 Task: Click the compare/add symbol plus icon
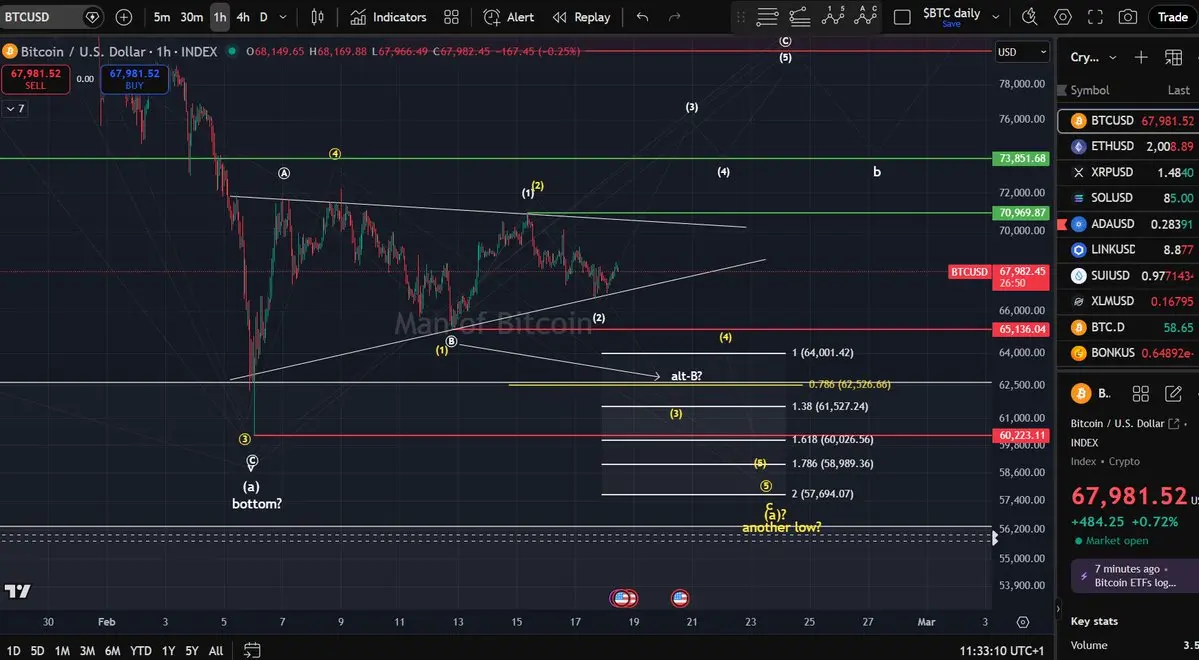click(124, 17)
